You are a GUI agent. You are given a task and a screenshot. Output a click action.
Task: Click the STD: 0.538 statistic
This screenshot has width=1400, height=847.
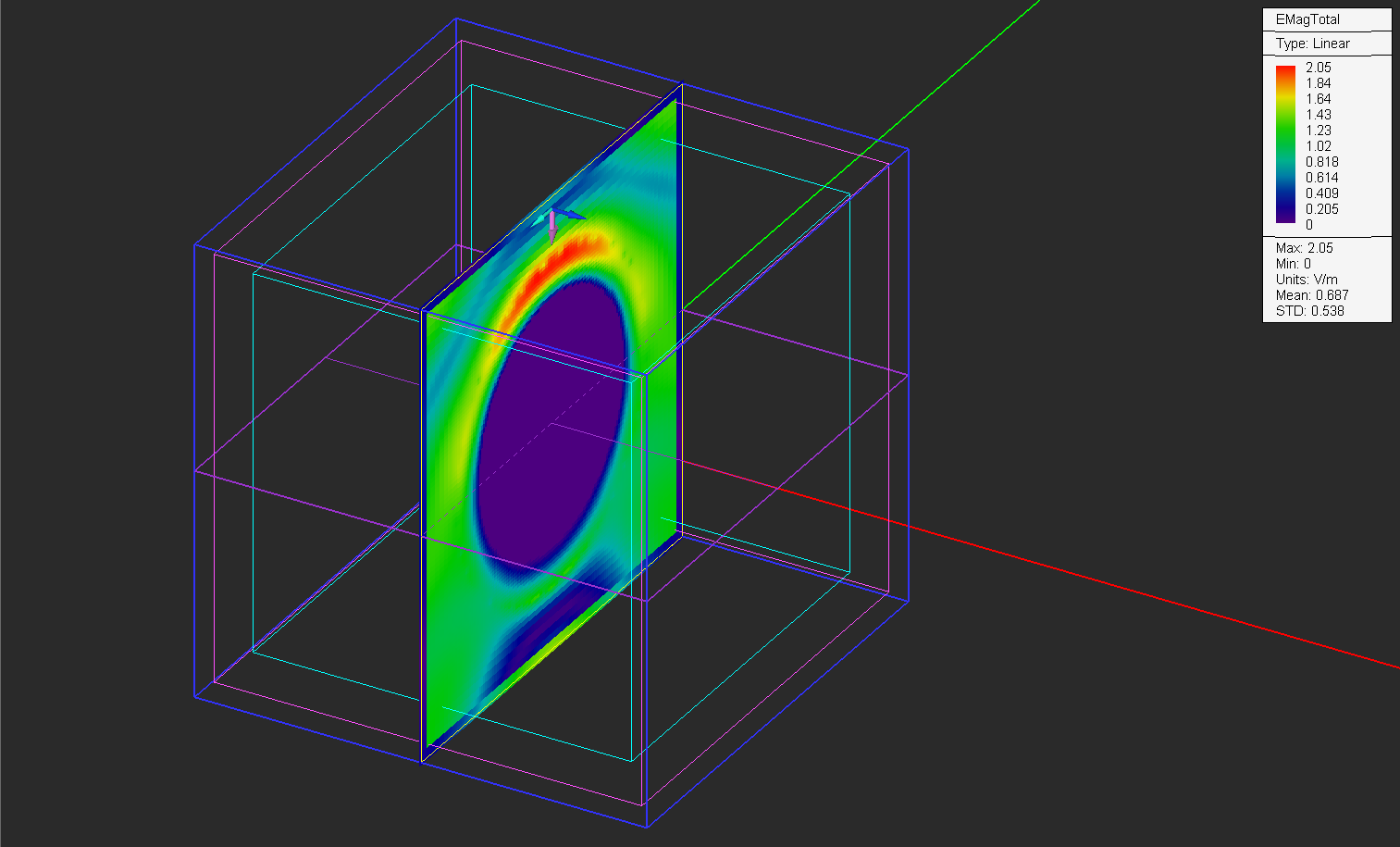pos(1309,311)
